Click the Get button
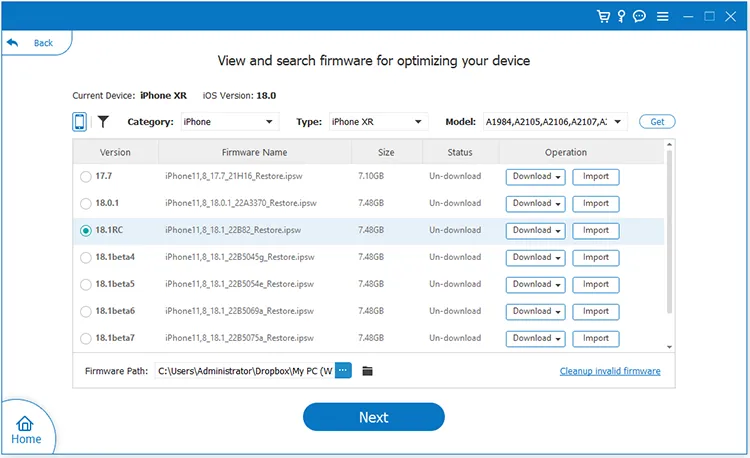 click(657, 122)
